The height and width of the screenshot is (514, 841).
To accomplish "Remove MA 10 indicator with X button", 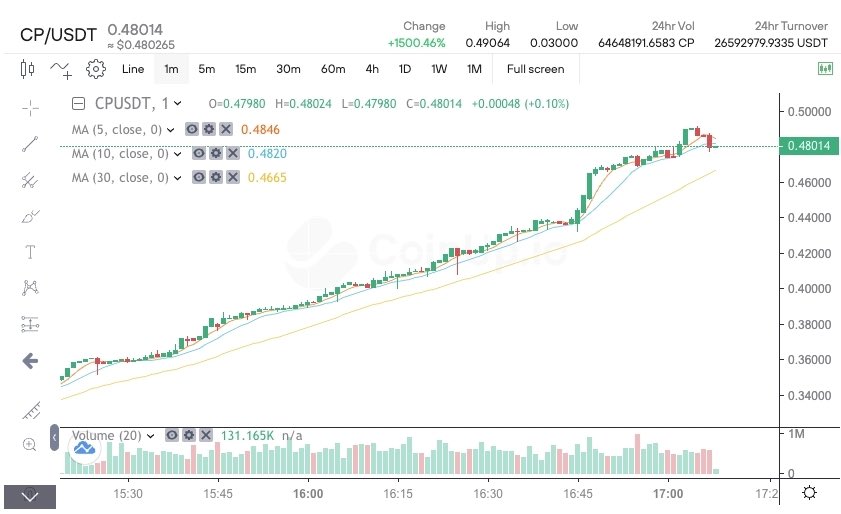I will [x=232, y=153].
